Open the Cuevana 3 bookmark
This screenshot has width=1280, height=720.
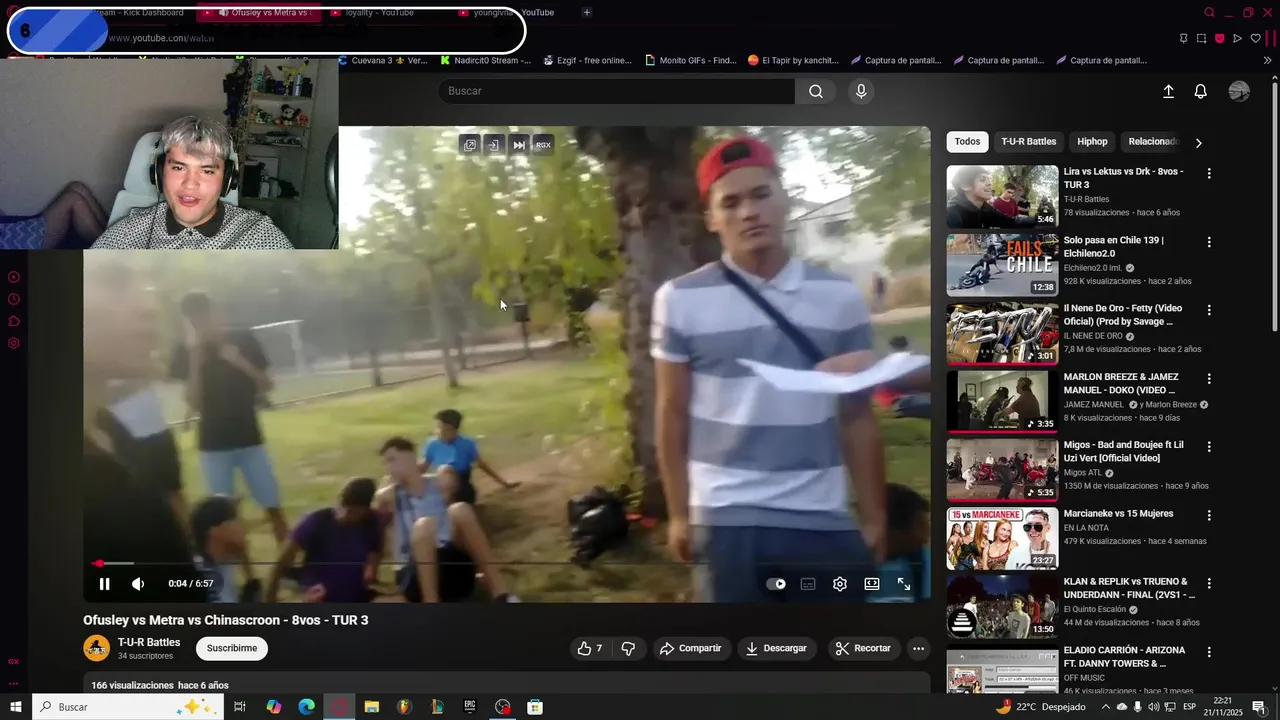382,60
